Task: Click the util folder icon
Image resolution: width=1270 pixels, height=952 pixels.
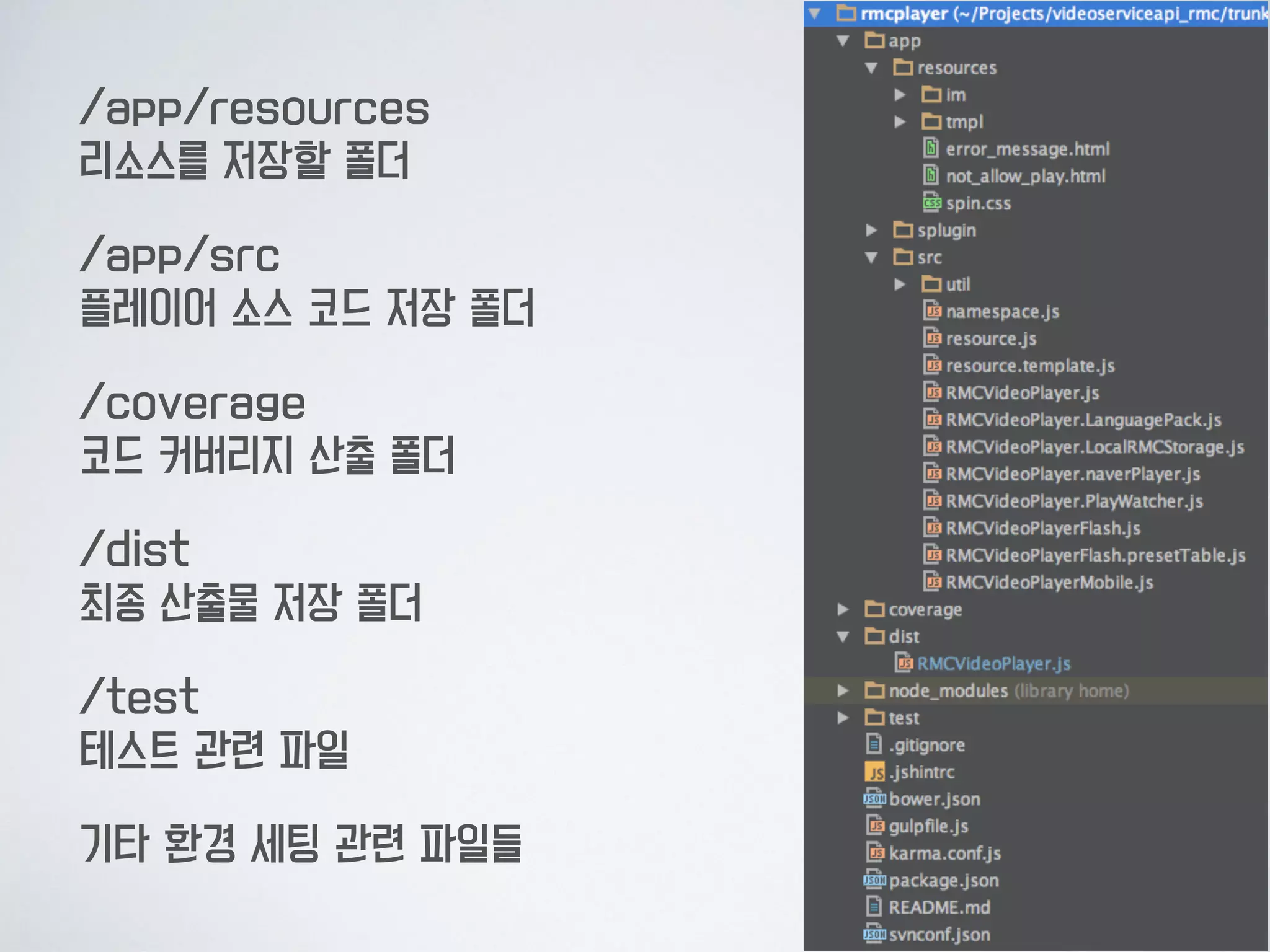Action: click(x=931, y=284)
